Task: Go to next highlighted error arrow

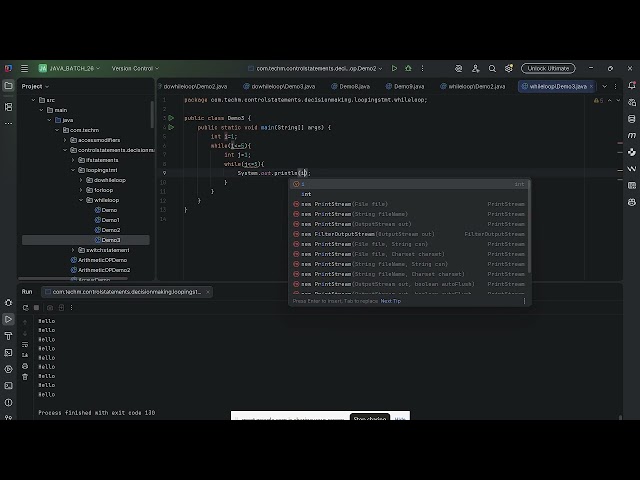Action: point(618,100)
